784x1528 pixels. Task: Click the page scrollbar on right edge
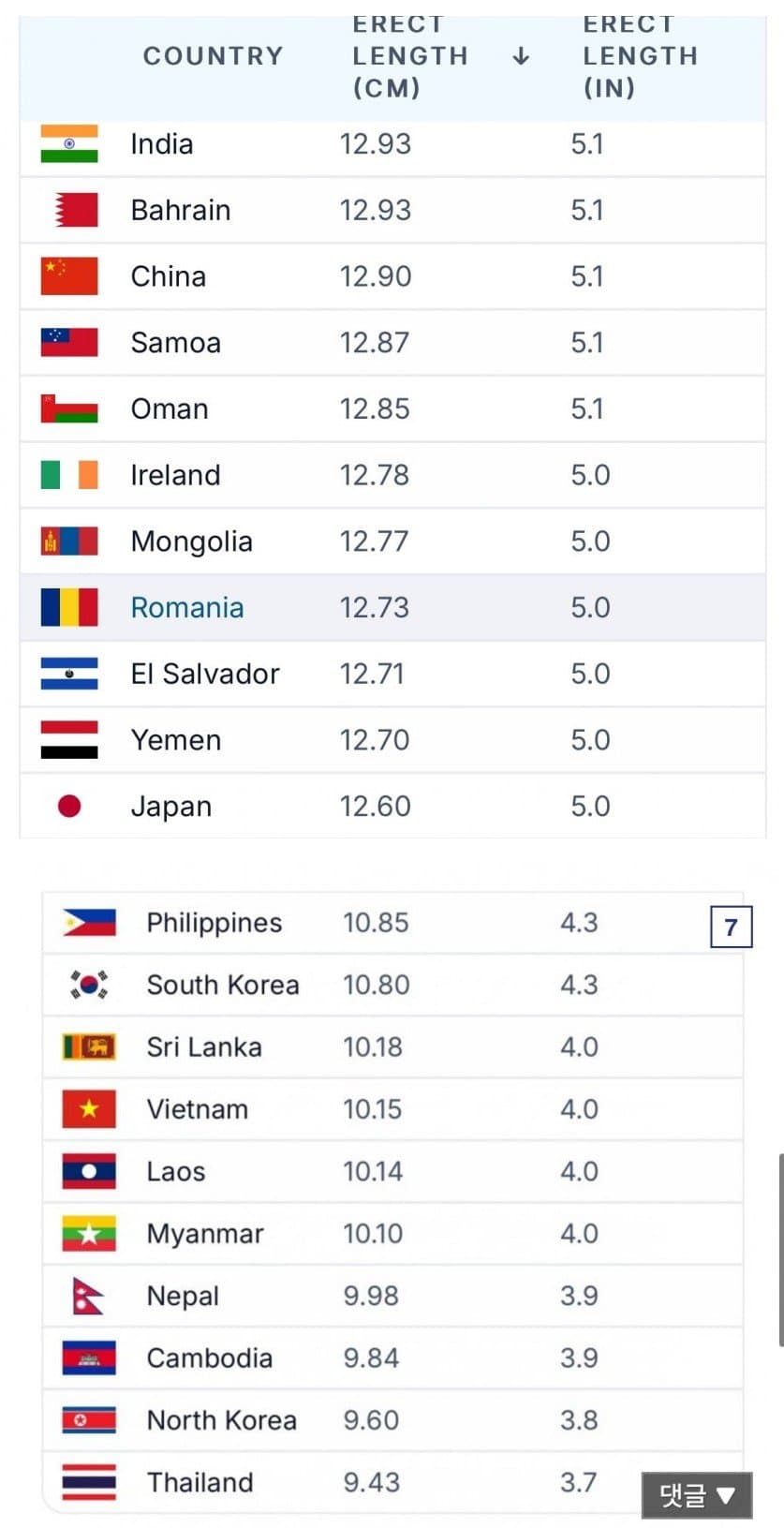(779, 1251)
